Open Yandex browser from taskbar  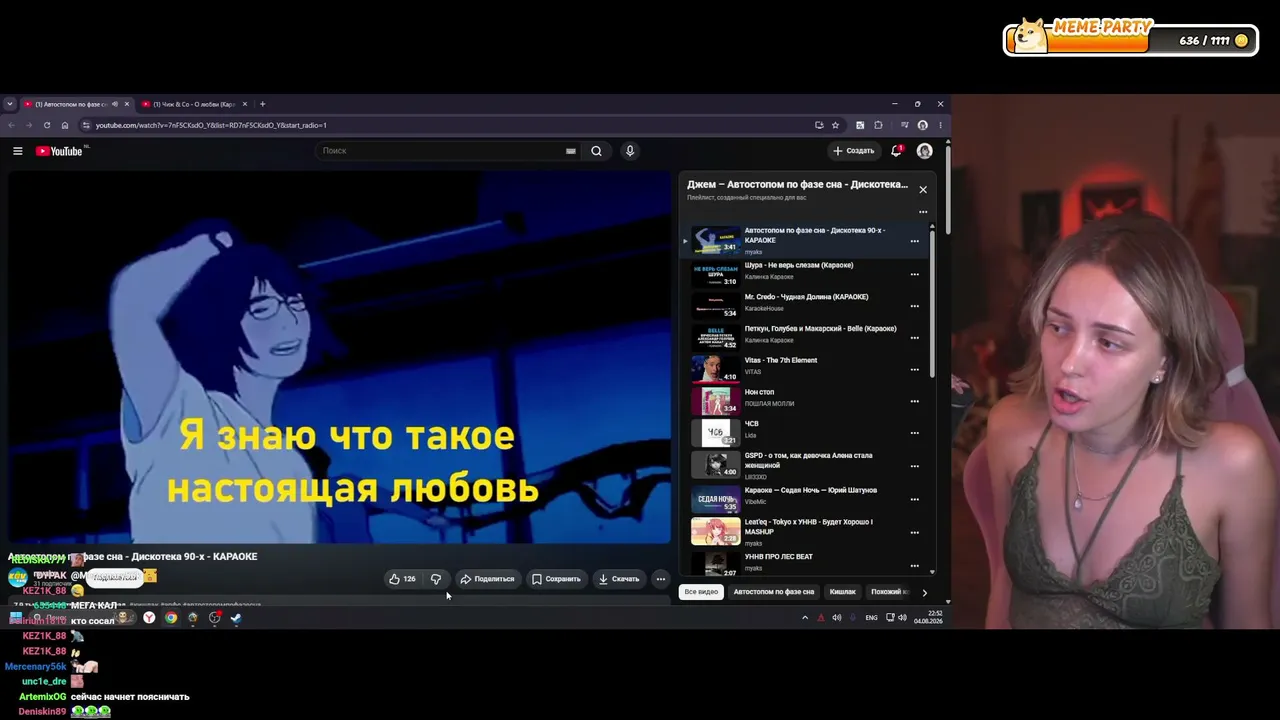pos(149,618)
